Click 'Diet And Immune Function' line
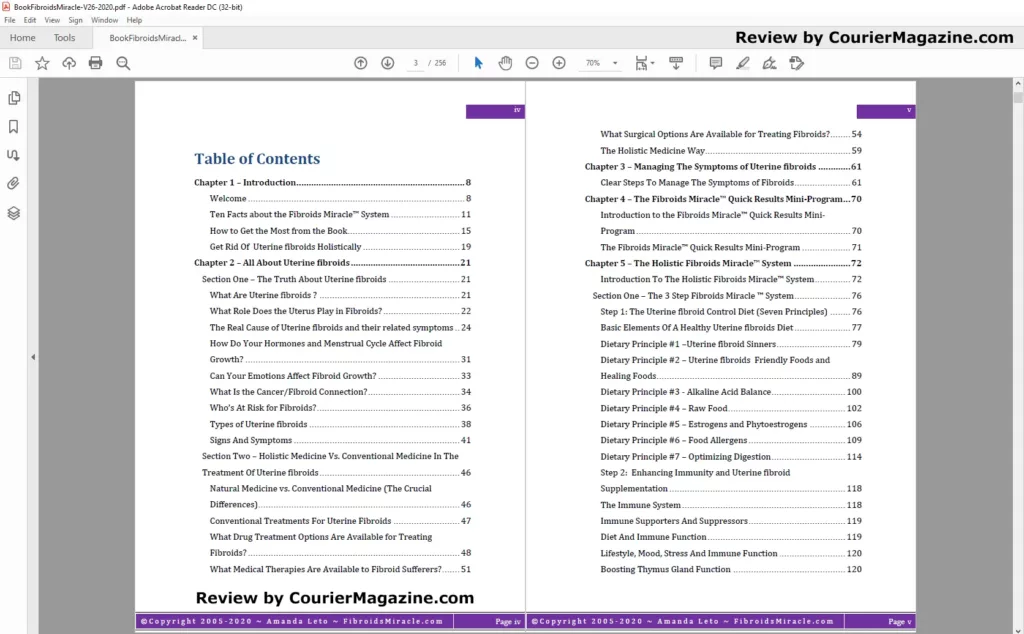 tap(731, 537)
